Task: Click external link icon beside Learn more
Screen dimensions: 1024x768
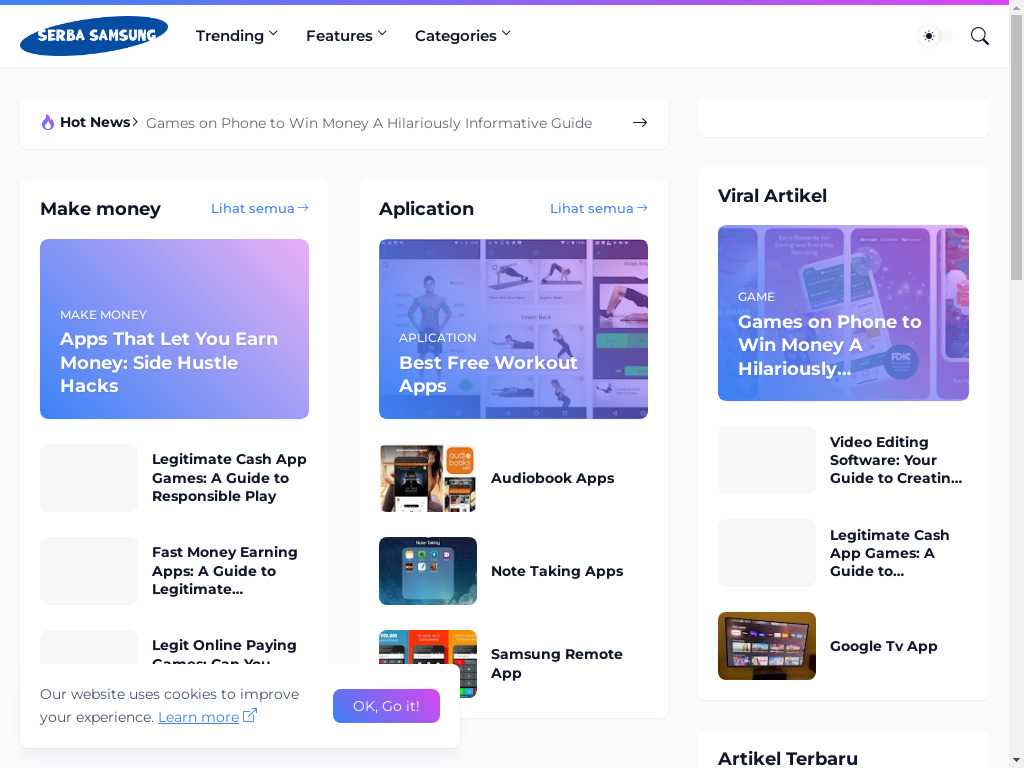Action: coord(250,716)
